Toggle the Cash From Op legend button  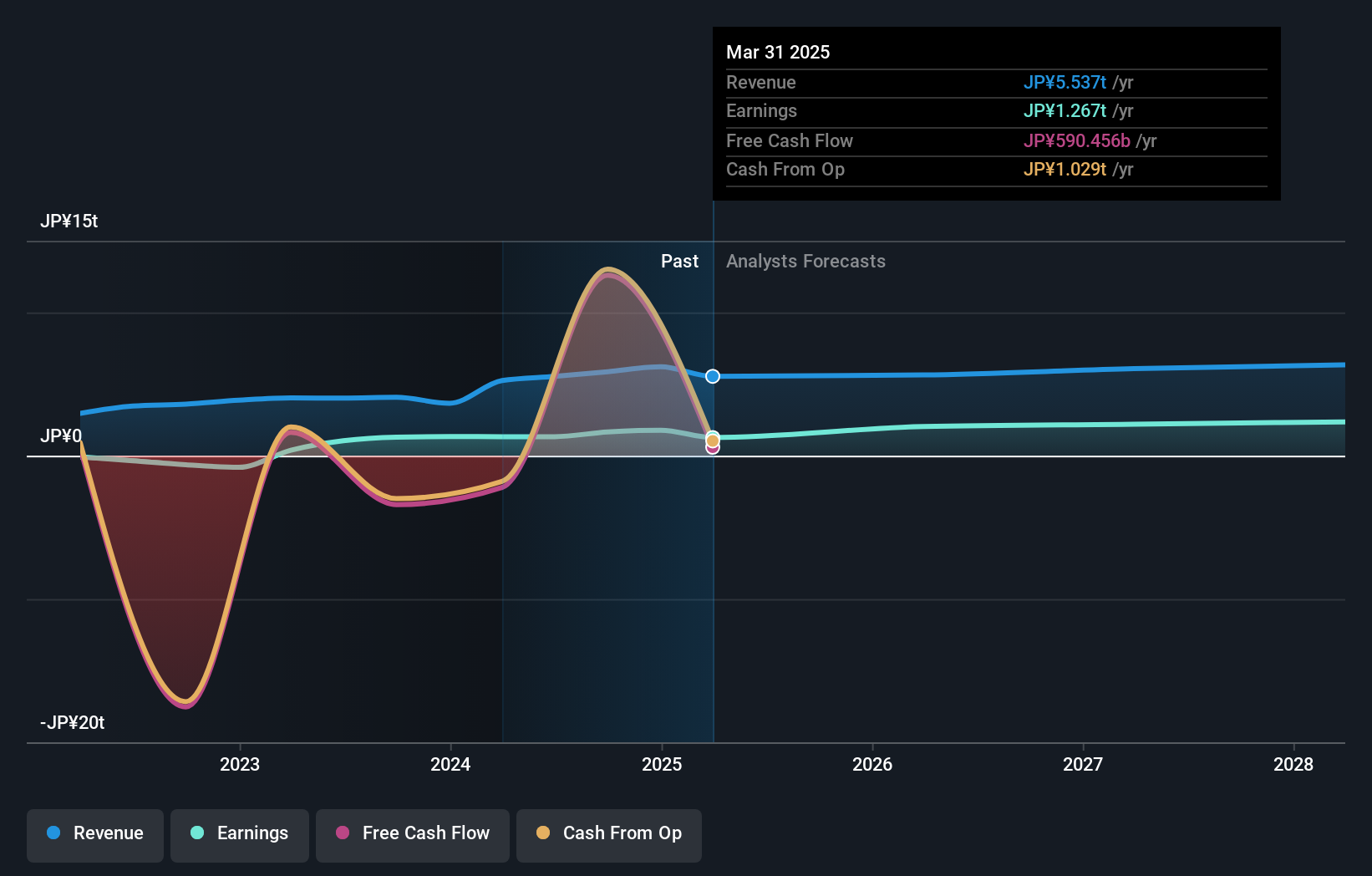(x=609, y=835)
